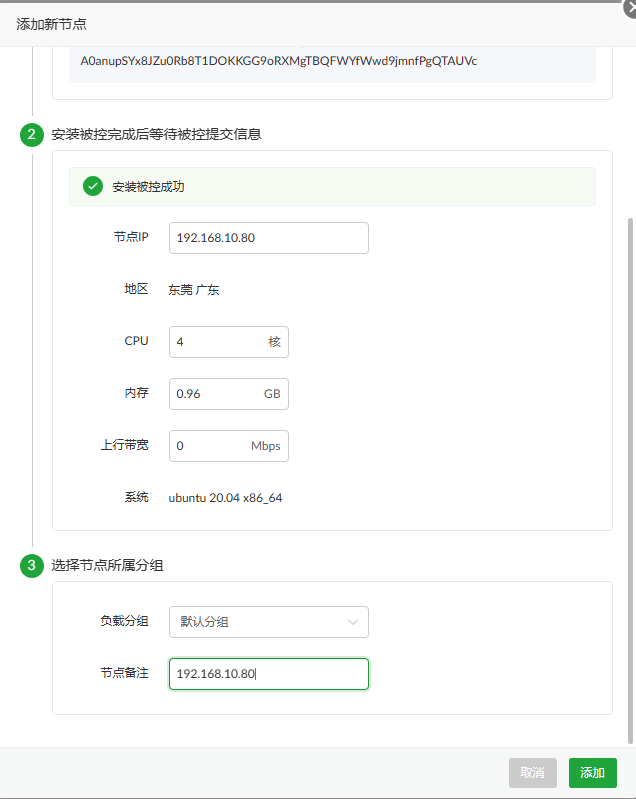Open the 负载分组 dropdown
Screen dimensions: 636x799
pos(269,622)
